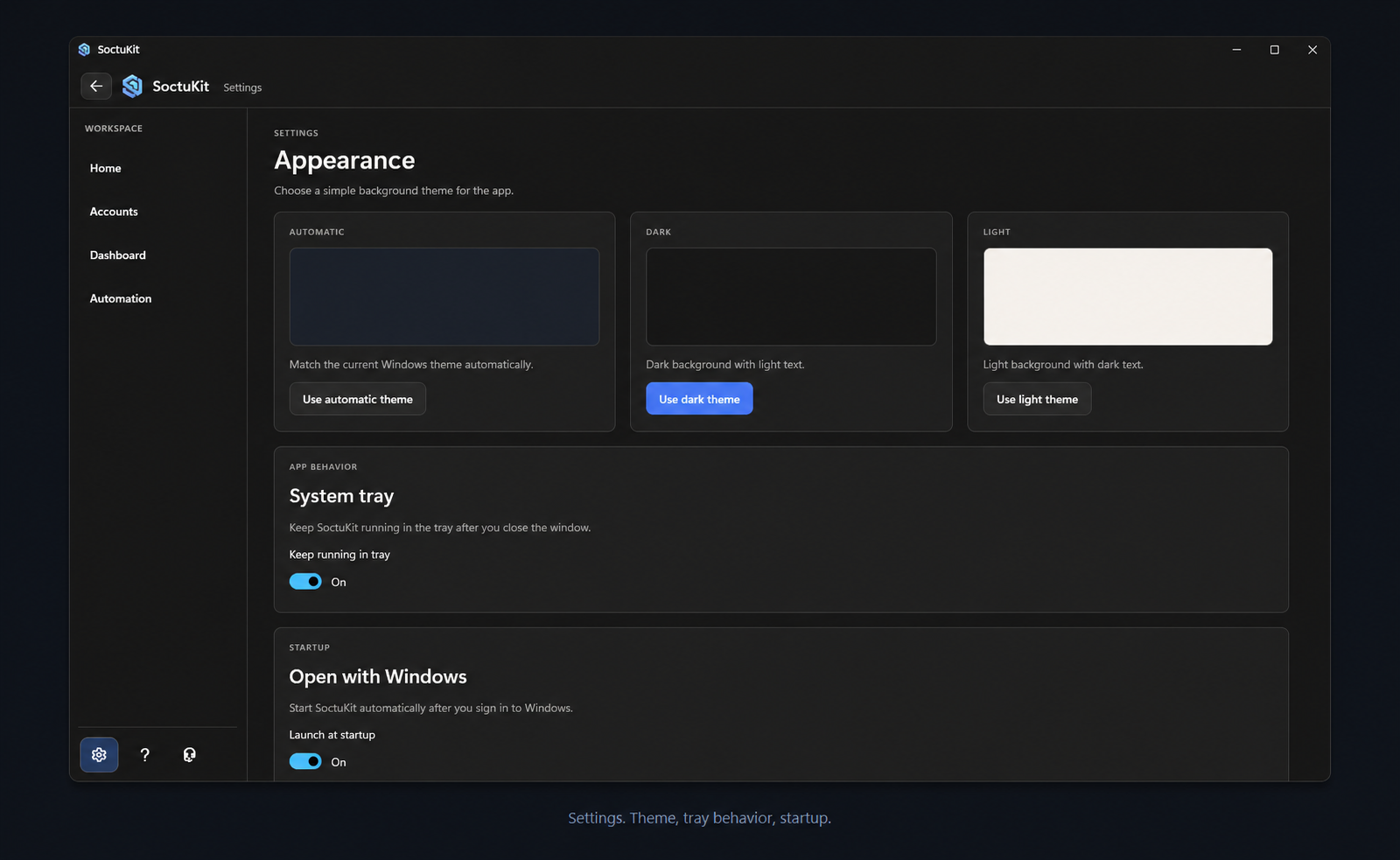Click Use automatic theme
1400x860 pixels.
coord(357,398)
